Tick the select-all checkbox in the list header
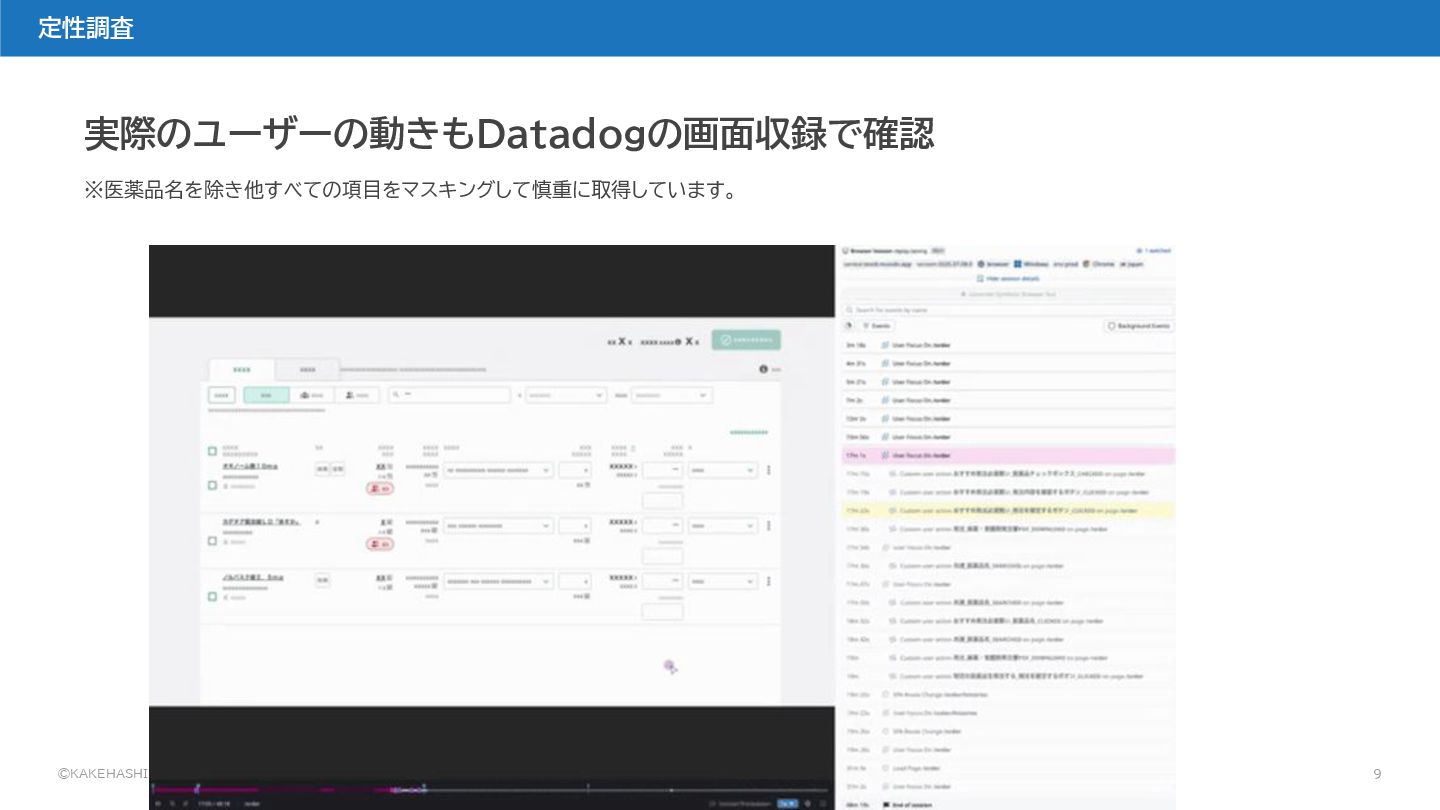Viewport: 1440px width, 810px height. (x=212, y=451)
